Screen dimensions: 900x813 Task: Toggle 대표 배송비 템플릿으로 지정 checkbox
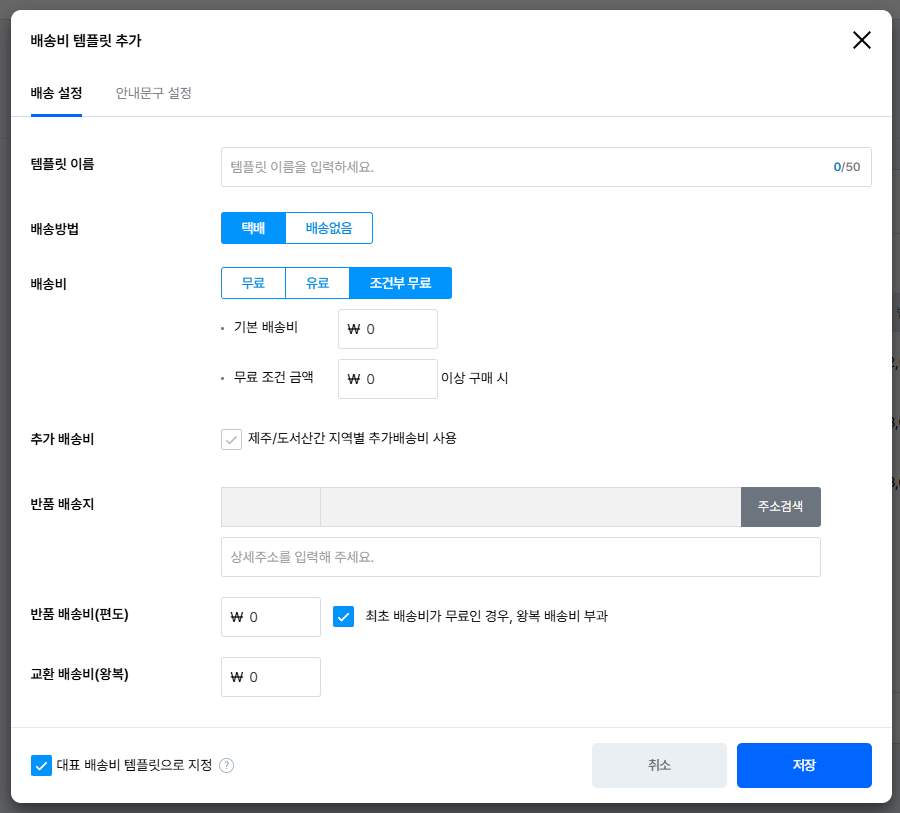click(41, 766)
